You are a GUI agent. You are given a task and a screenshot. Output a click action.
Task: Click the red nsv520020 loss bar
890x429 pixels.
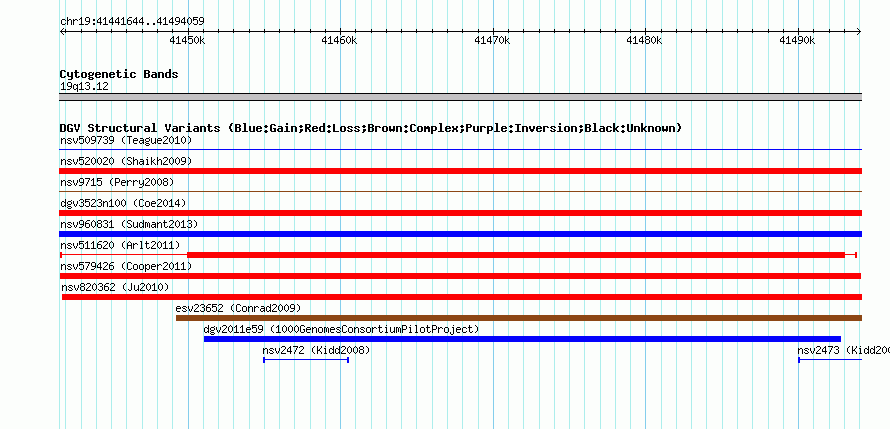tap(461, 171)
